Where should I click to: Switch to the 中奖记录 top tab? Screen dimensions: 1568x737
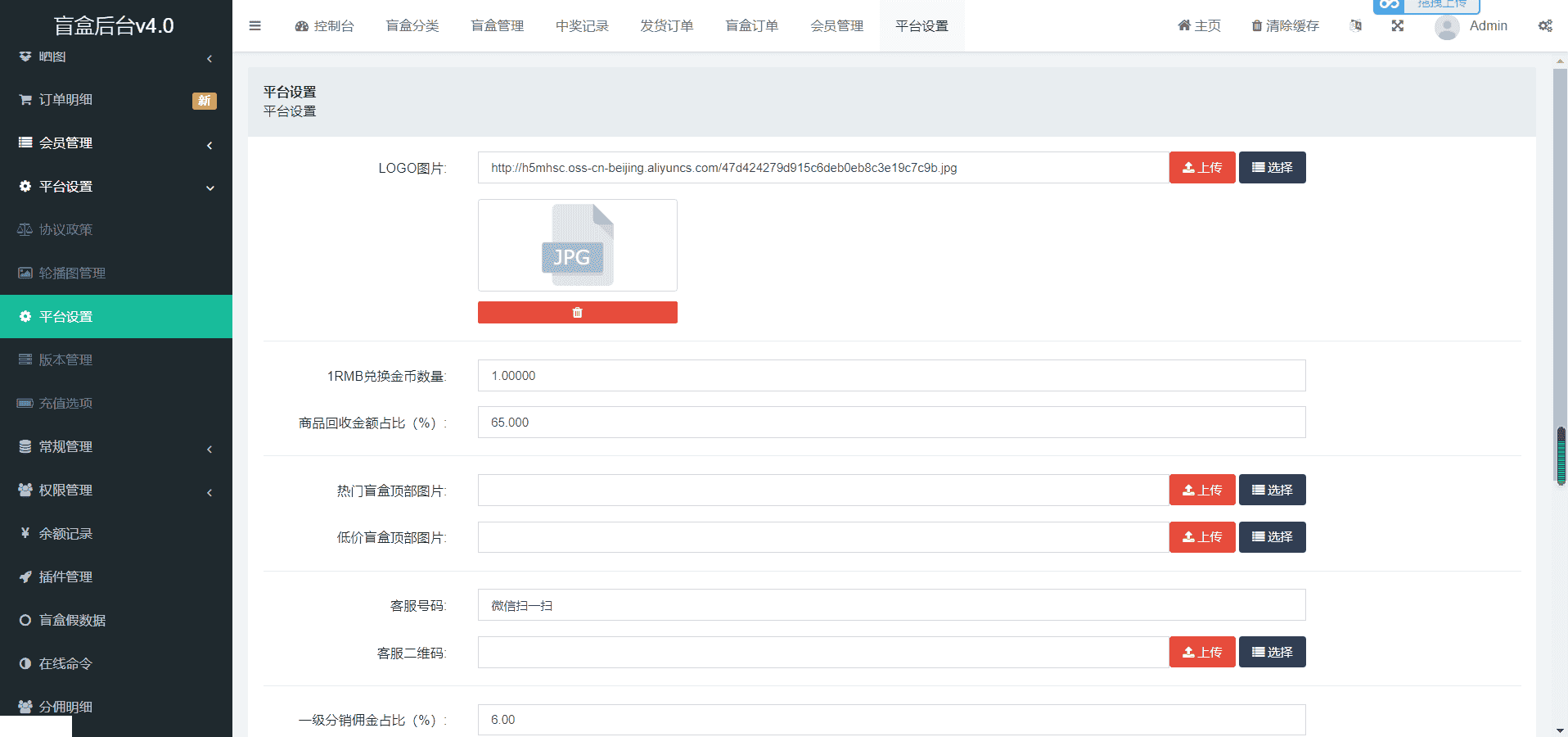coord(582,26)
